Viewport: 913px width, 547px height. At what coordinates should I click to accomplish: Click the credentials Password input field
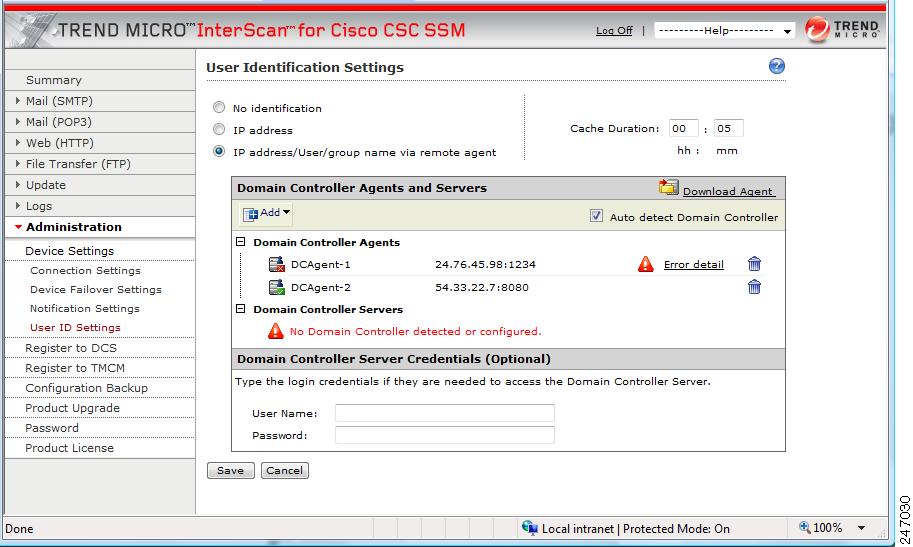click(445, 435)
